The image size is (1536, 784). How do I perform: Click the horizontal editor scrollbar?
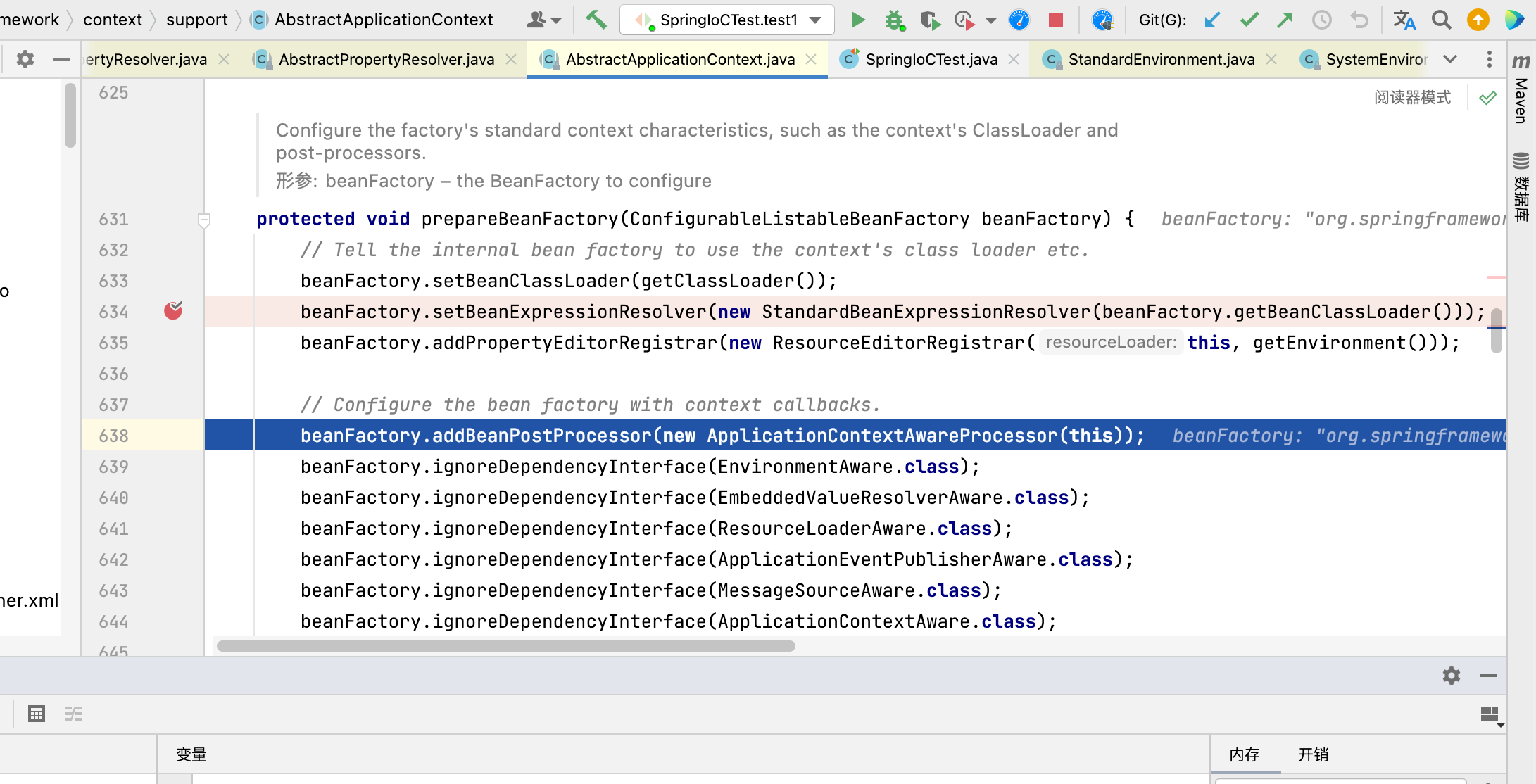click(505, 646)
